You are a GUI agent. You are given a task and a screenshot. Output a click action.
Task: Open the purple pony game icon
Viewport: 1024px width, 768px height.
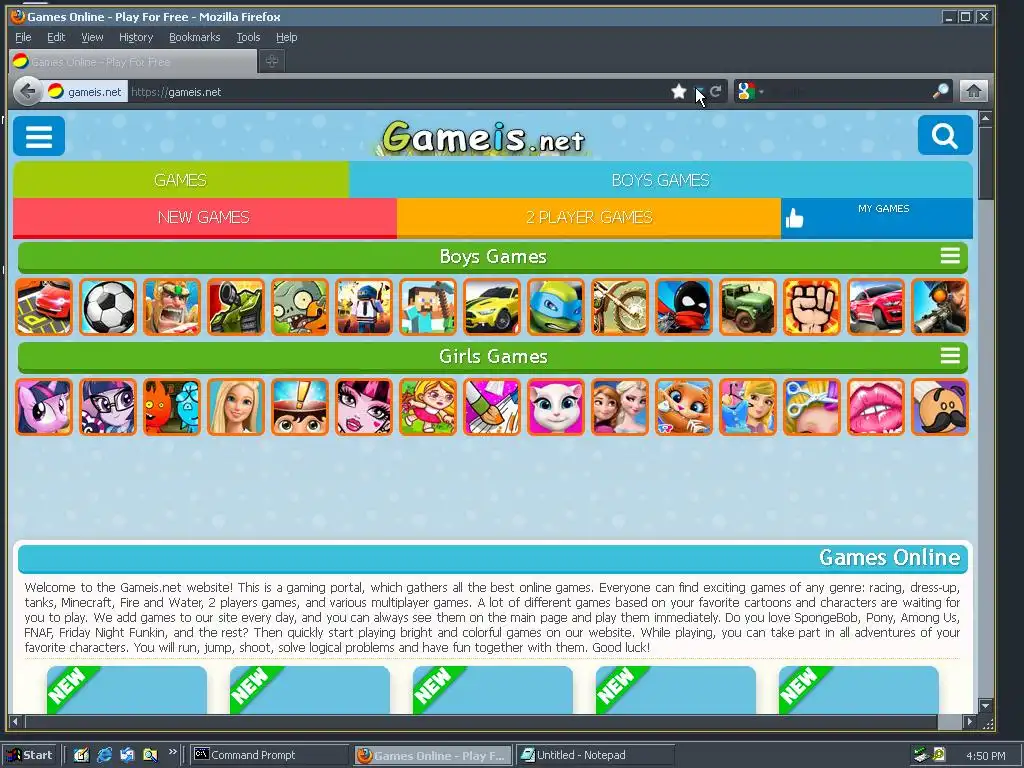click(44, 407)
